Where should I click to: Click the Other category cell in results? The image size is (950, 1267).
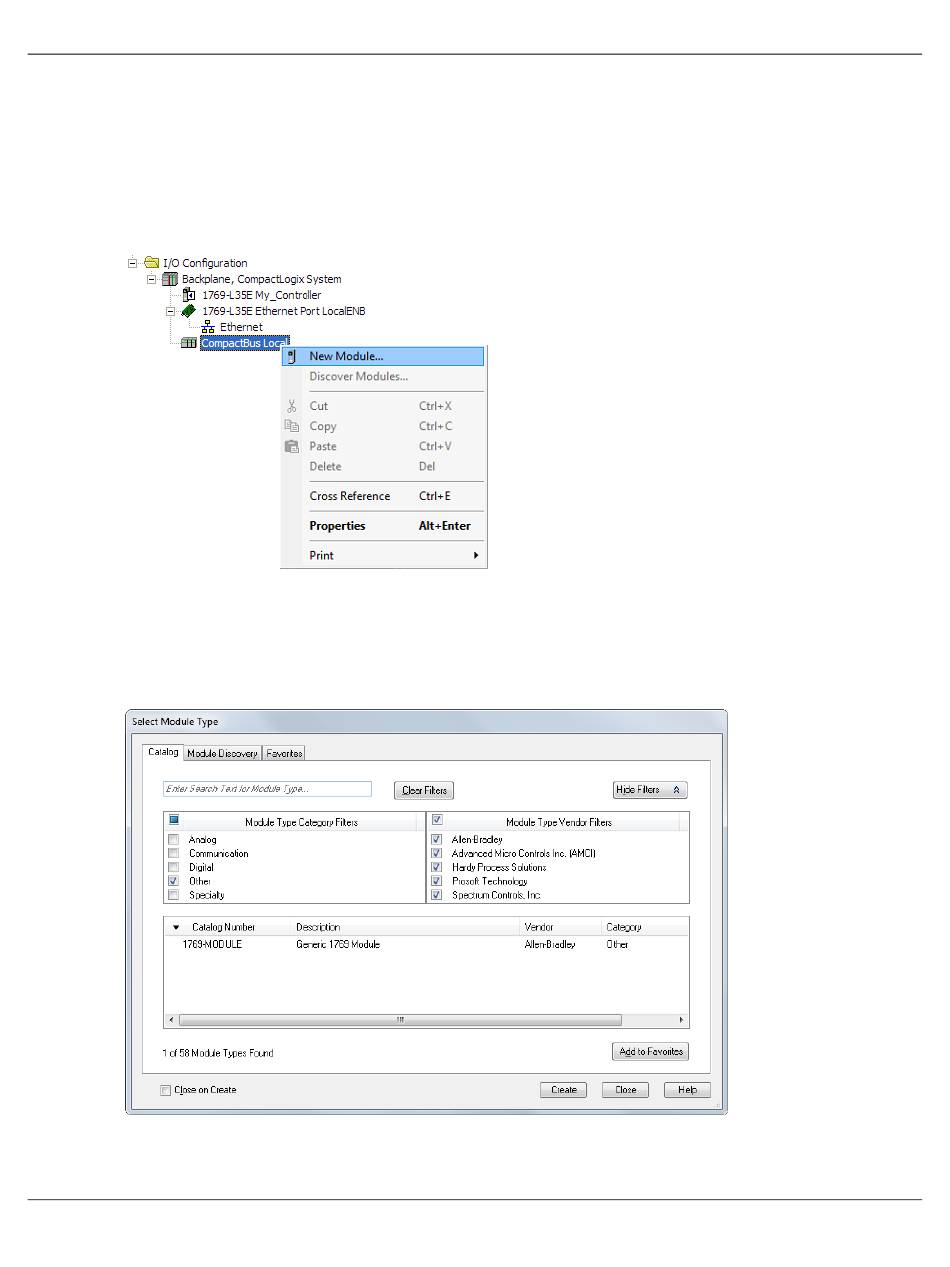tap(617, 945)
